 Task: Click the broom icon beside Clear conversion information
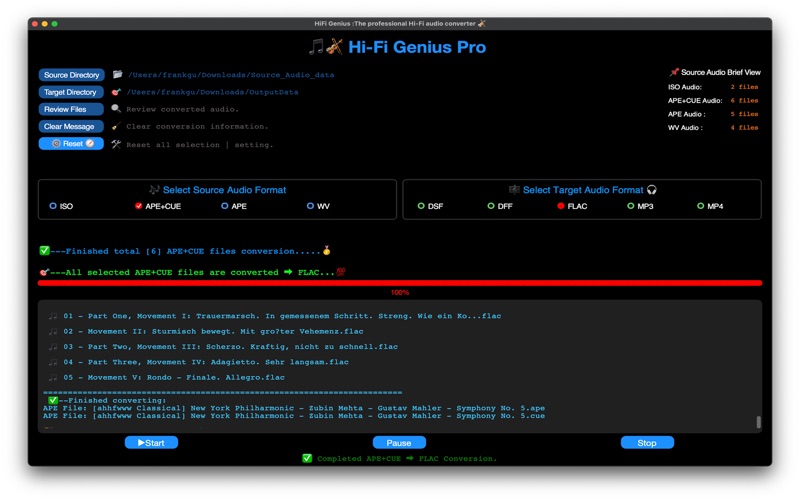116,126
